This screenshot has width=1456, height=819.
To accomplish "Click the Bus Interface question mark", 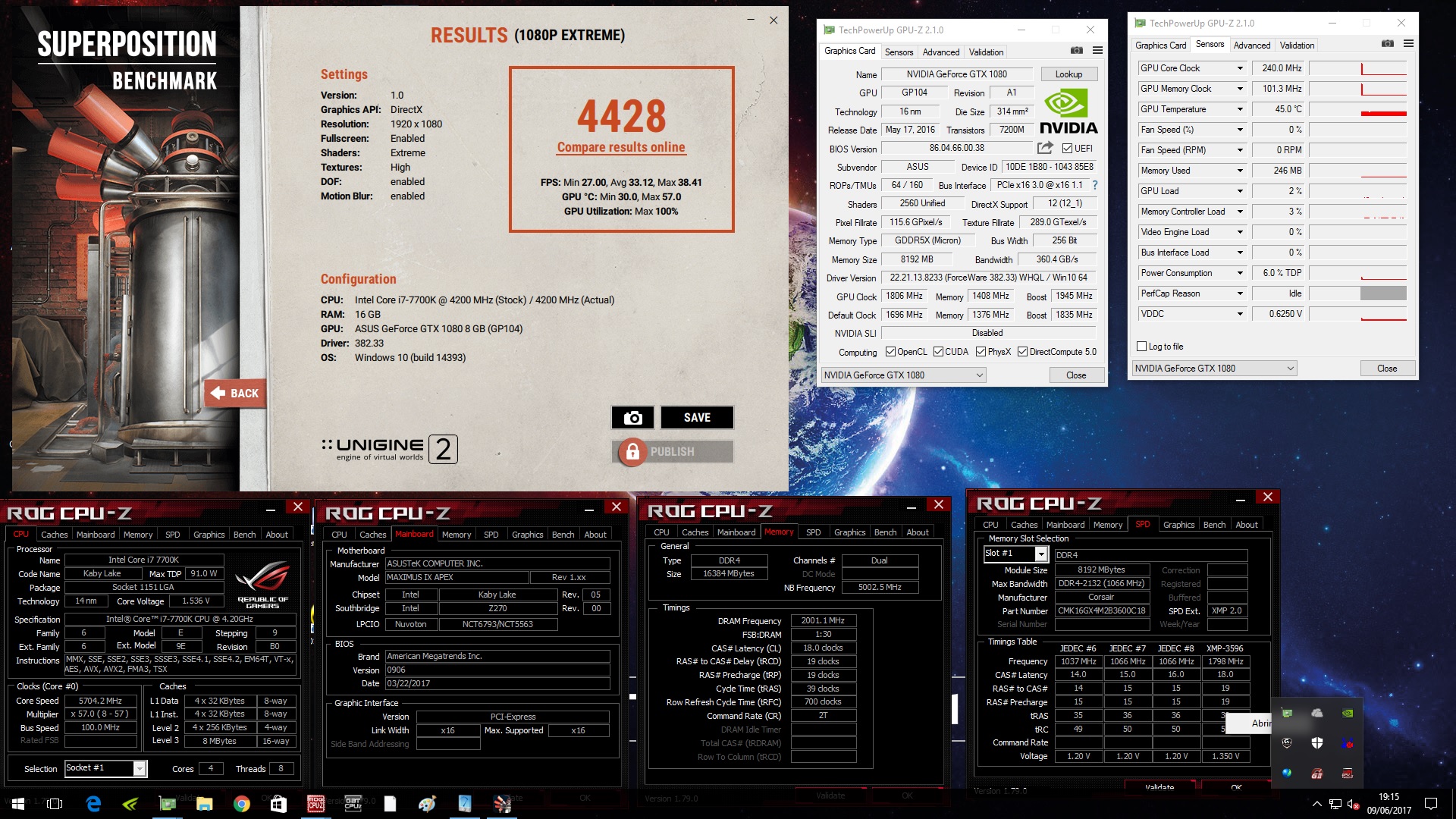I will point(1094,185).
